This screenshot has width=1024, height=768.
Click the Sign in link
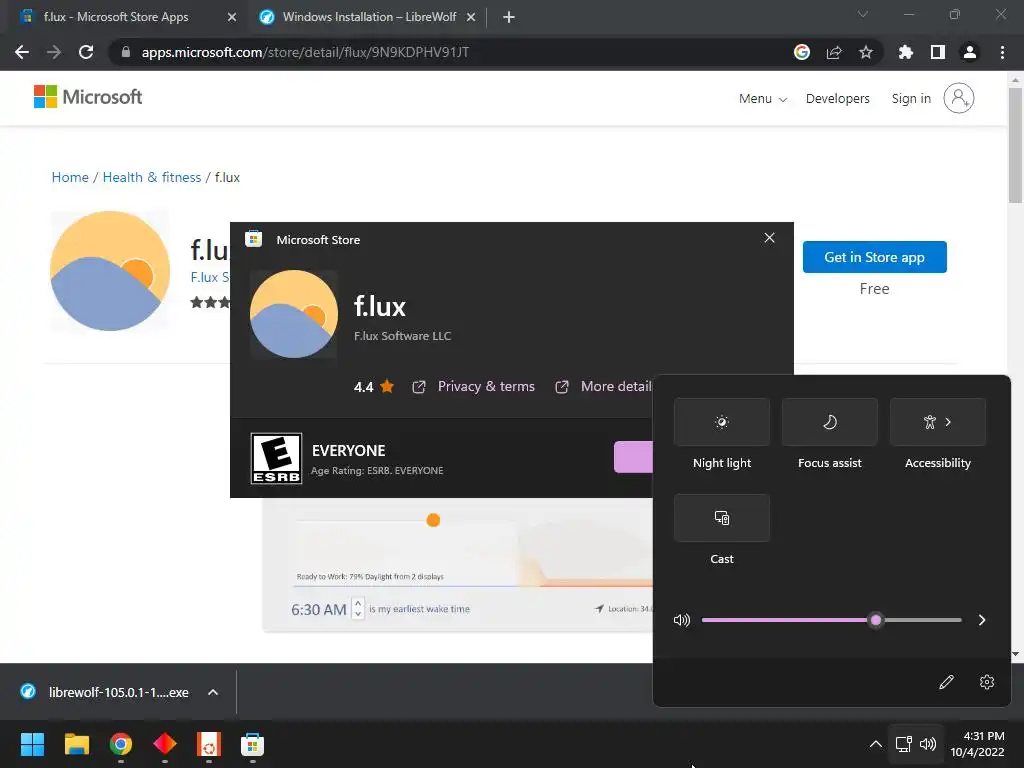[x=911, y=99]
